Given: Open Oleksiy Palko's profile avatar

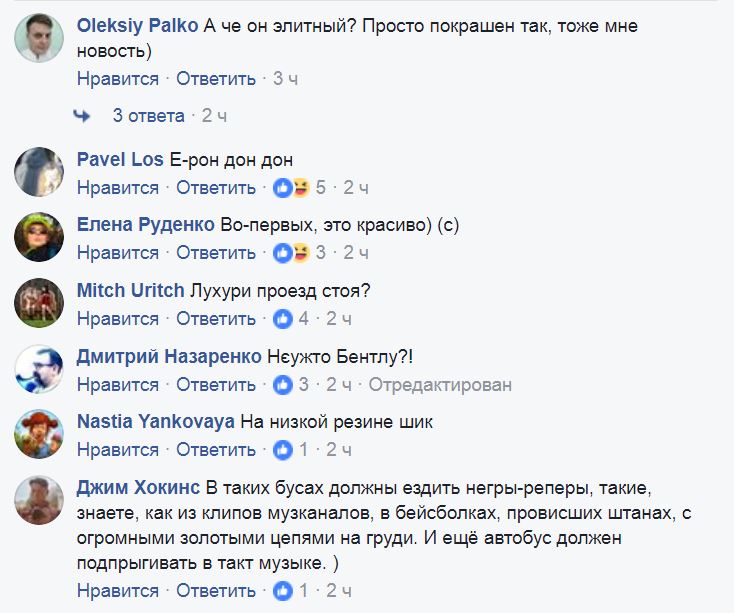Looking at the screenshot, I should point(39,41).
